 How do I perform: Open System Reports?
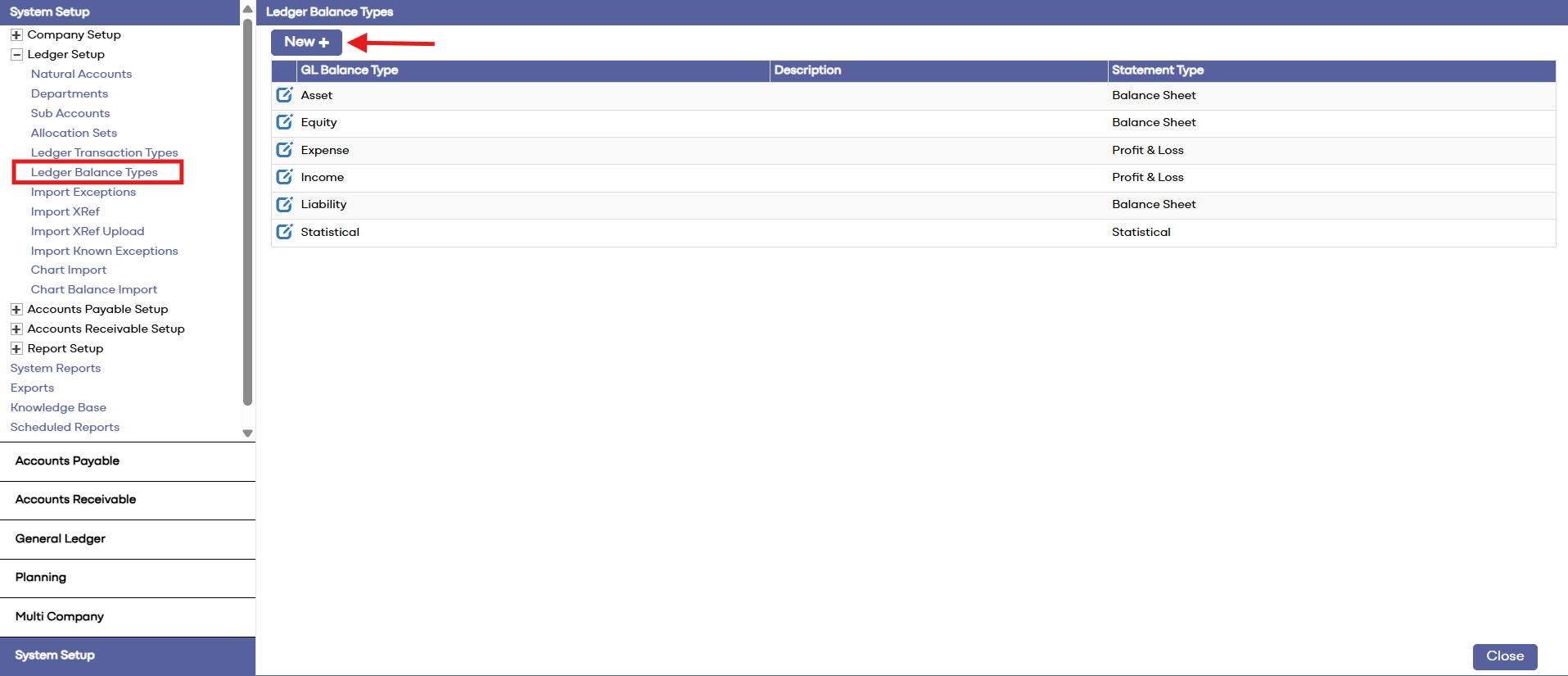[56, 368]
